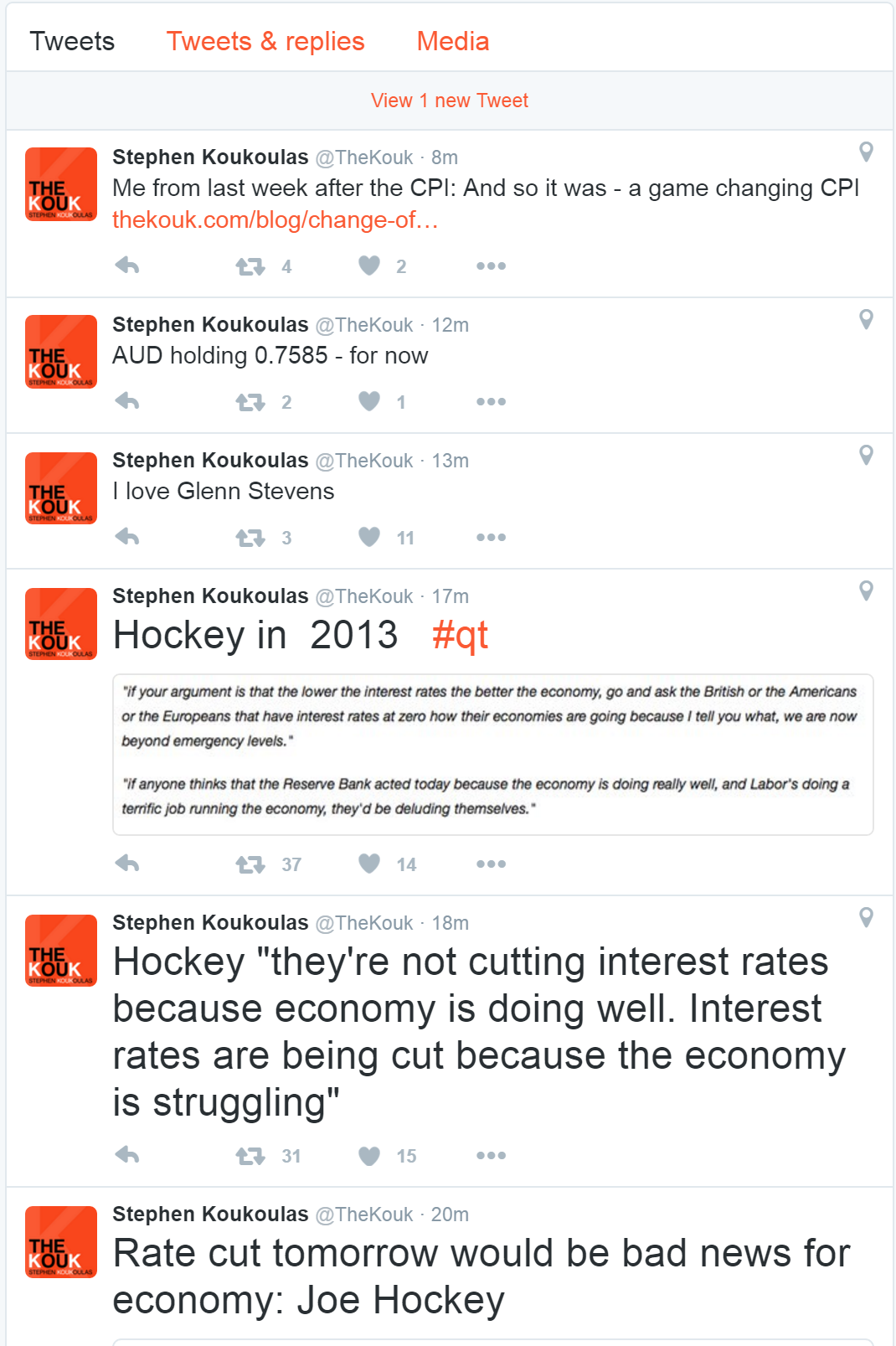This screenshot has height=1346, width=896.
Task: Click the 'View 1 new Tweet' bar
Action: click(x=450, y=101)
